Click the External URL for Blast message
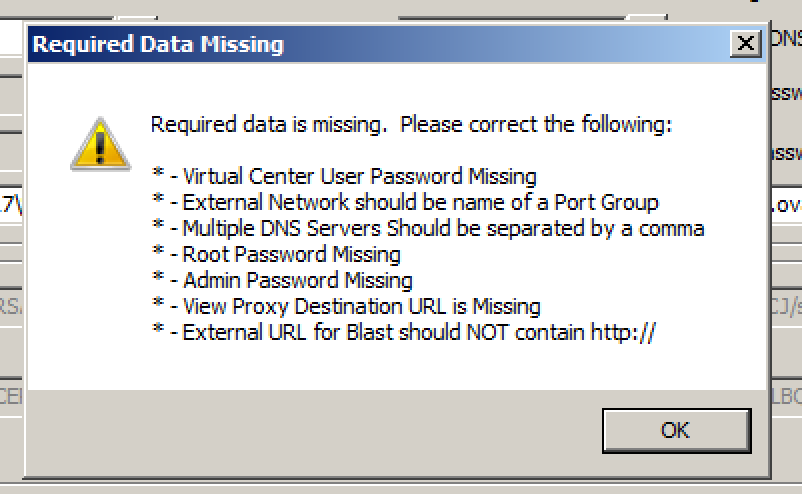The width and height of the screenshot is (802, 494). point(418,333)
